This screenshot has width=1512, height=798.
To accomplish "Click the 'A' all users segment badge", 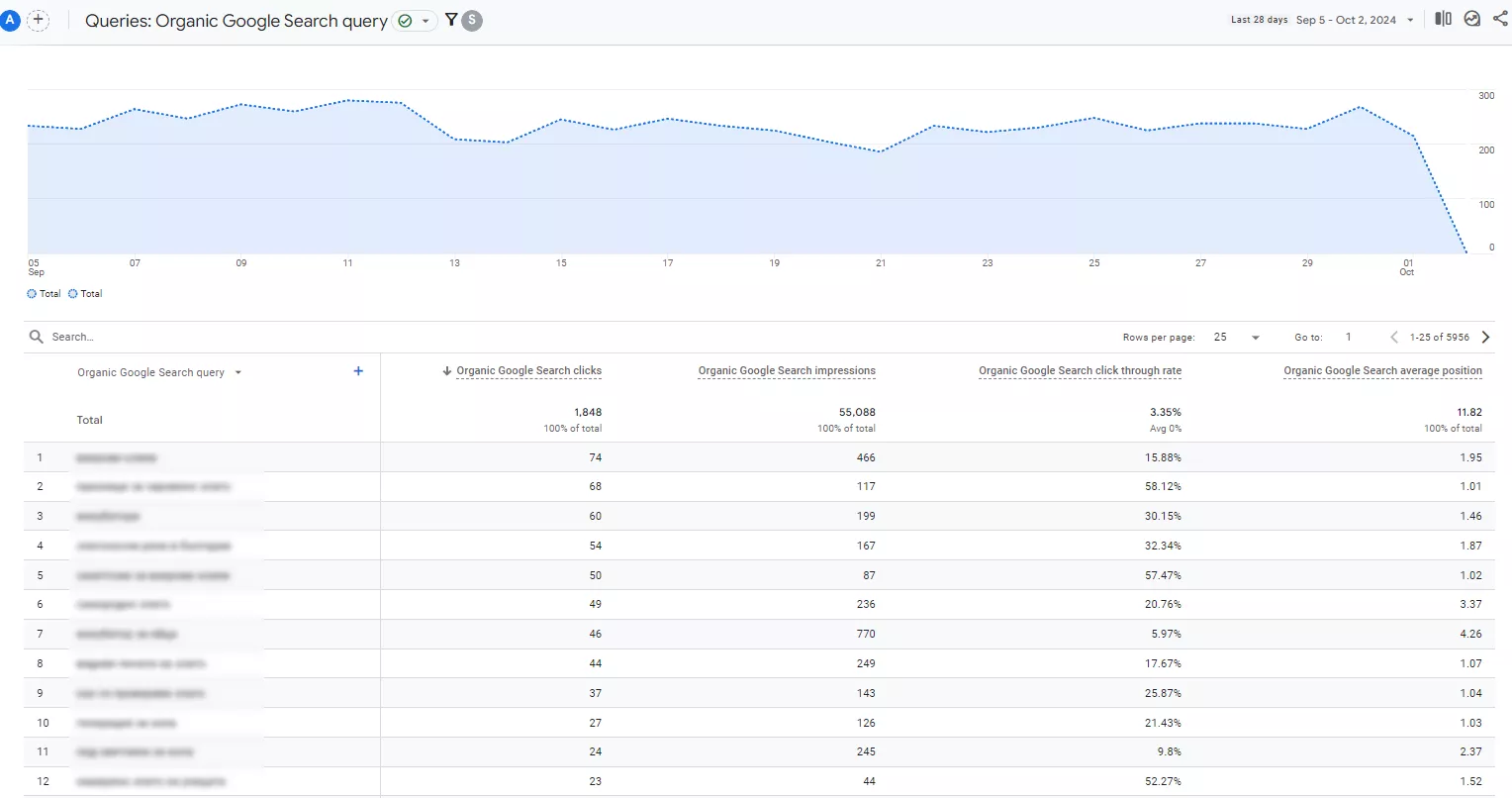I will pyautogui.click(x=9, y=20).
